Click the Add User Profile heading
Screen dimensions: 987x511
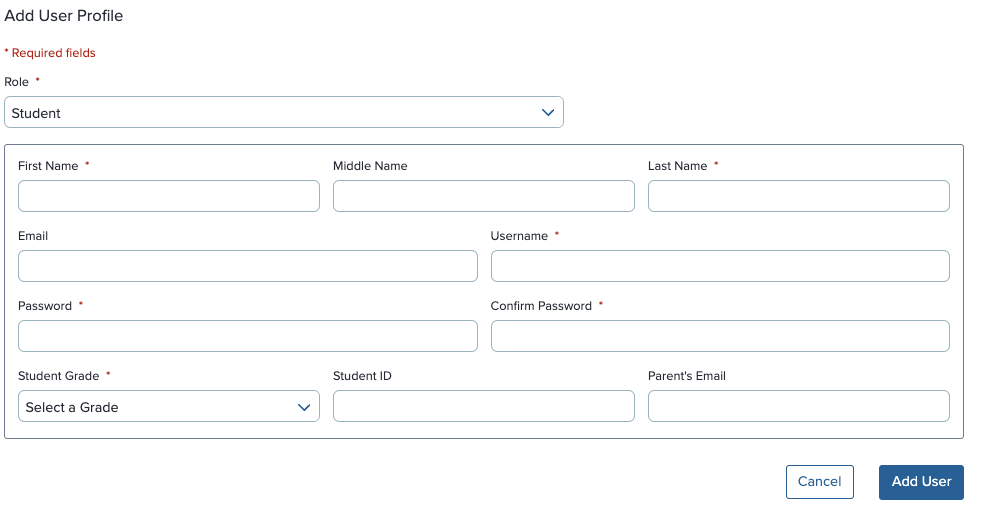pyautogui.click(x=64, y=16)
